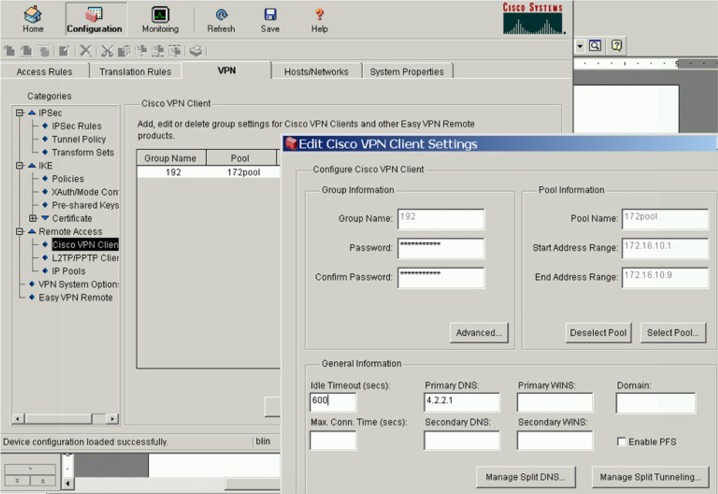
Task: Click the Secondary DNS field
Action: (x=462, y=440)
